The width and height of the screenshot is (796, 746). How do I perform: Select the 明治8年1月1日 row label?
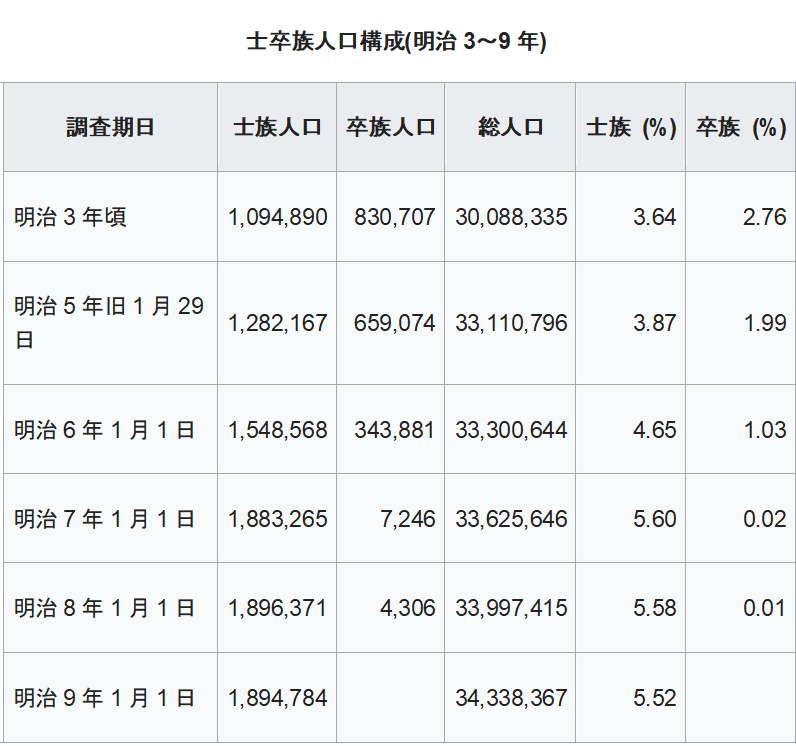coord(104,608)
